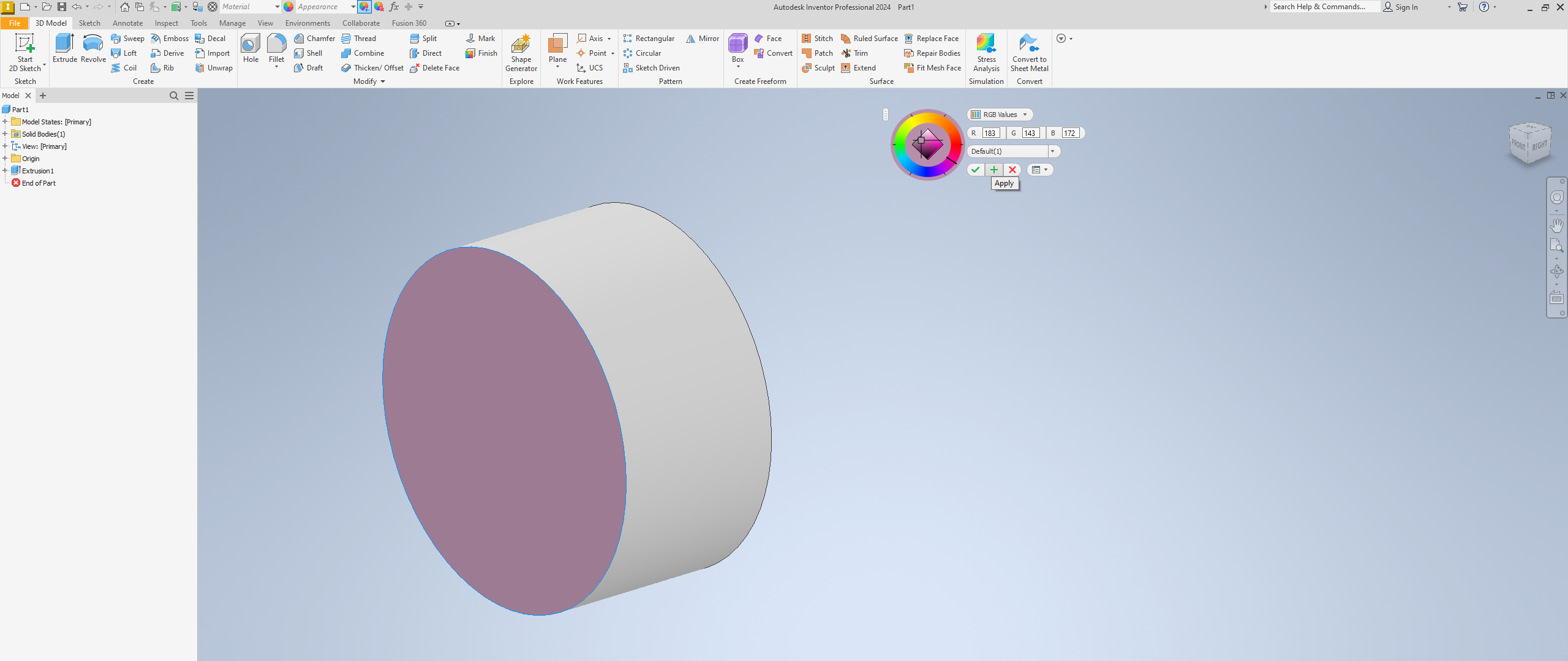Switch to the Manage tab
Image resolution: width=1568 pixels, height=661 pixels.
[x=232, y=23]
